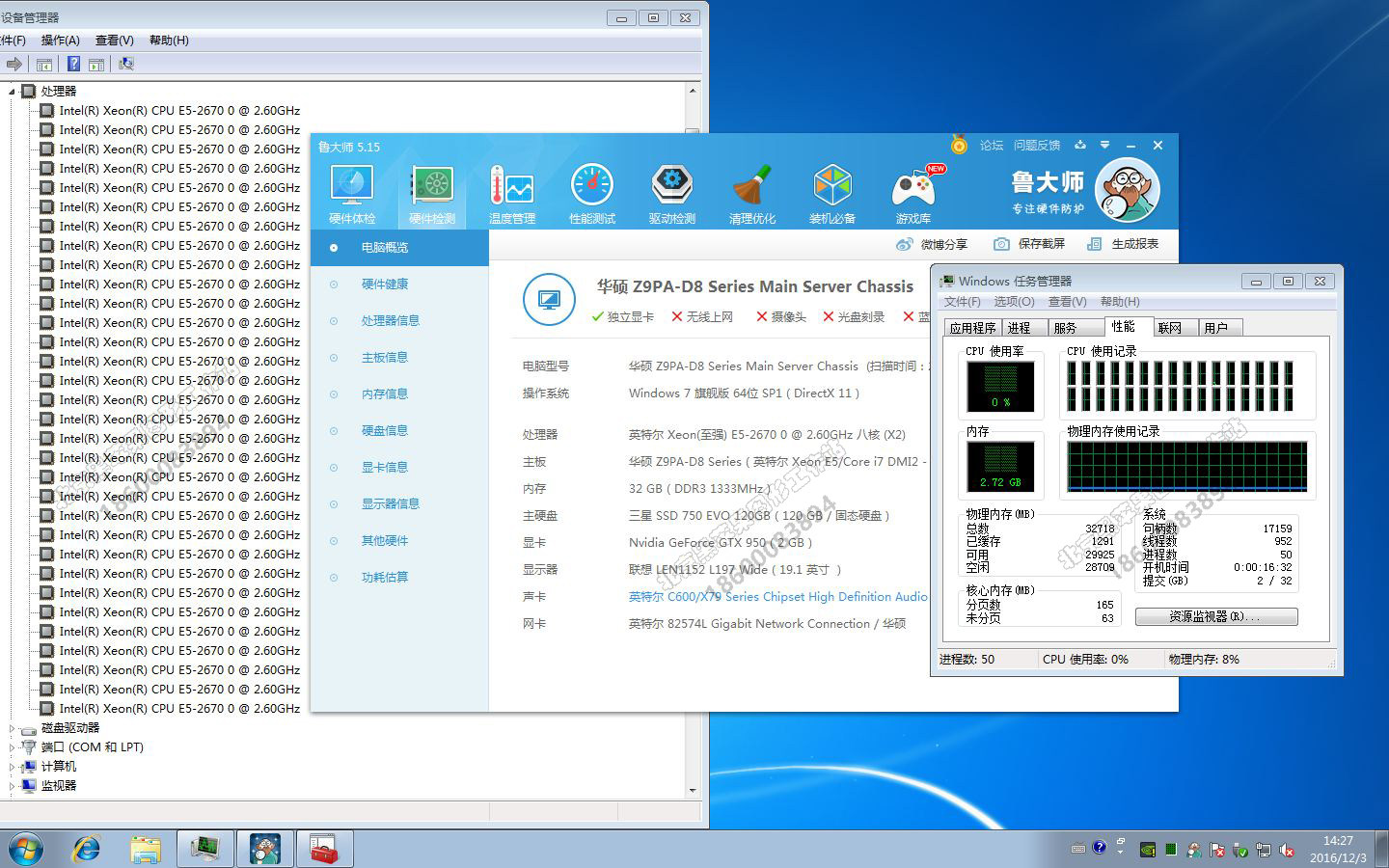Open file explorer from taskbar

(x=146, y=849)
